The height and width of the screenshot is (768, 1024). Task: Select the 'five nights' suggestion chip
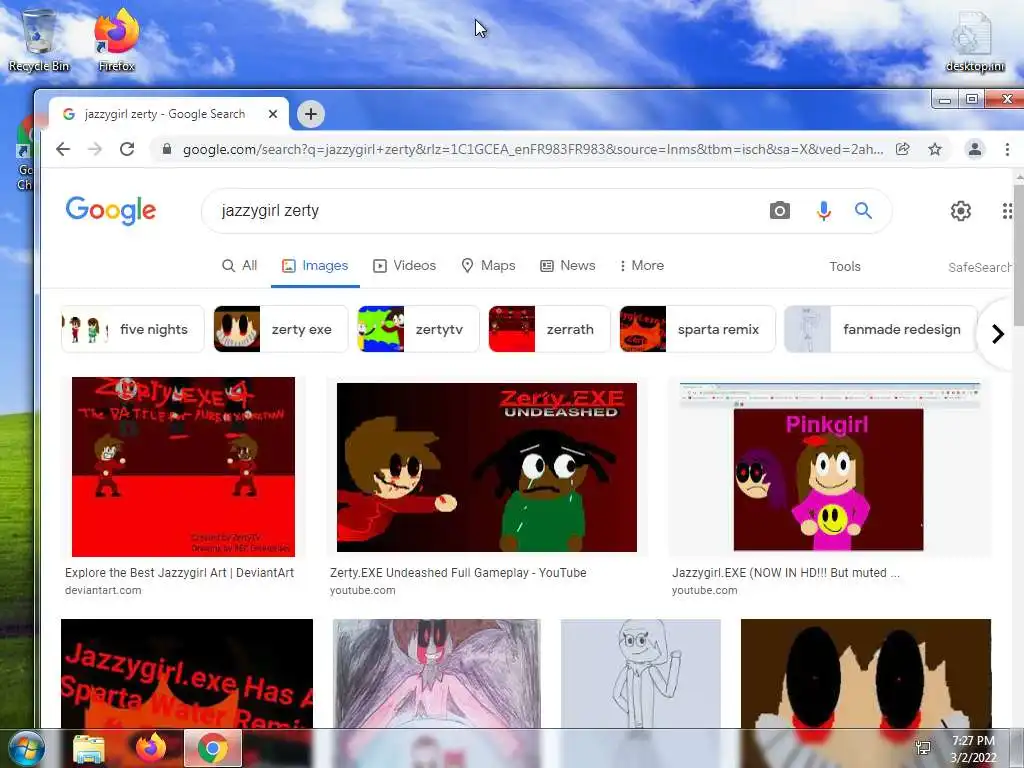[133, 329]
